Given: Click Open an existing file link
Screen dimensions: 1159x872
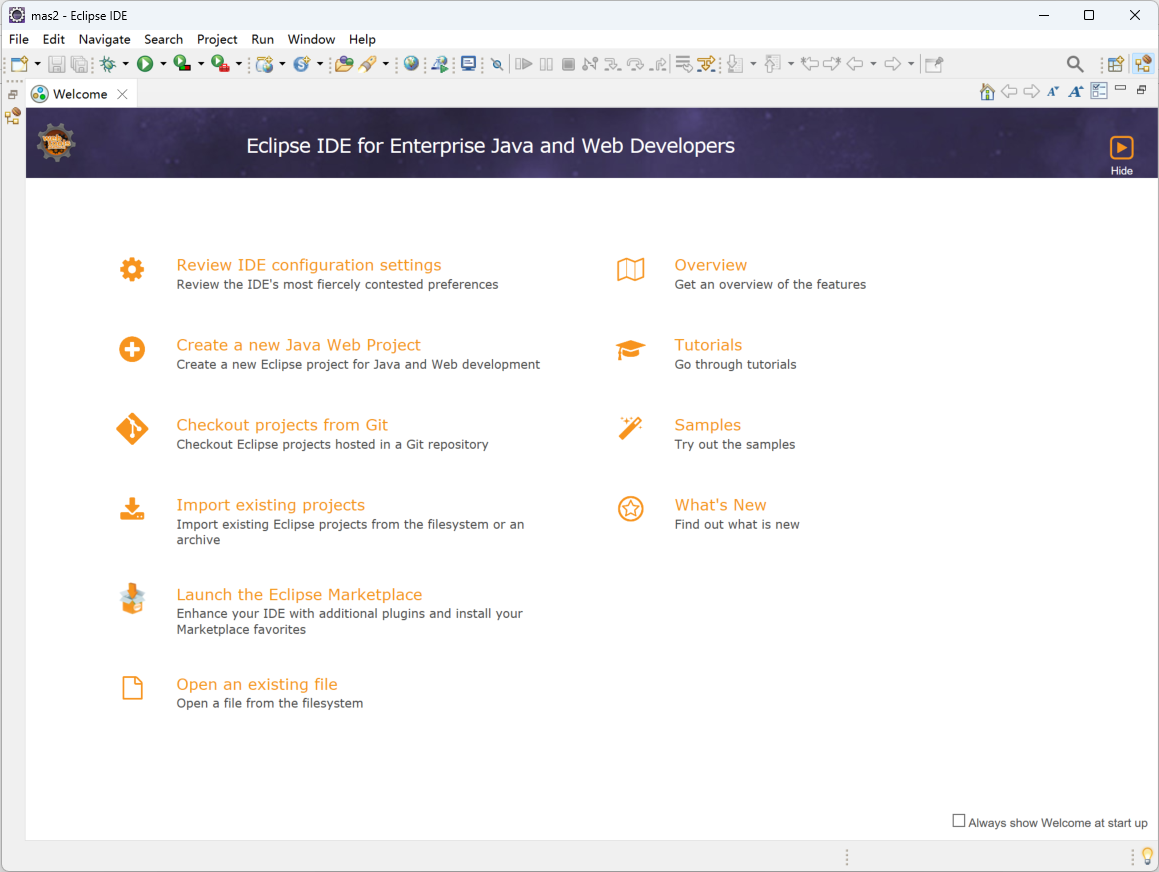Looking at the screenshot, I should tap(256, 684).
